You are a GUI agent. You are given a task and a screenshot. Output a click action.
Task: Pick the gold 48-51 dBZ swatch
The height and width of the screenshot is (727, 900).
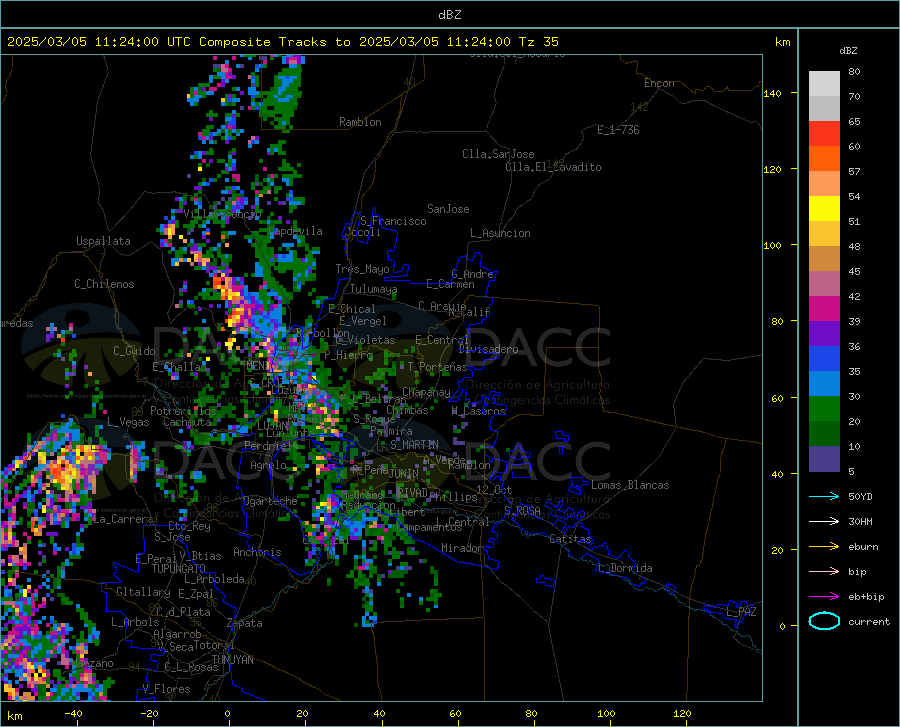824,234
